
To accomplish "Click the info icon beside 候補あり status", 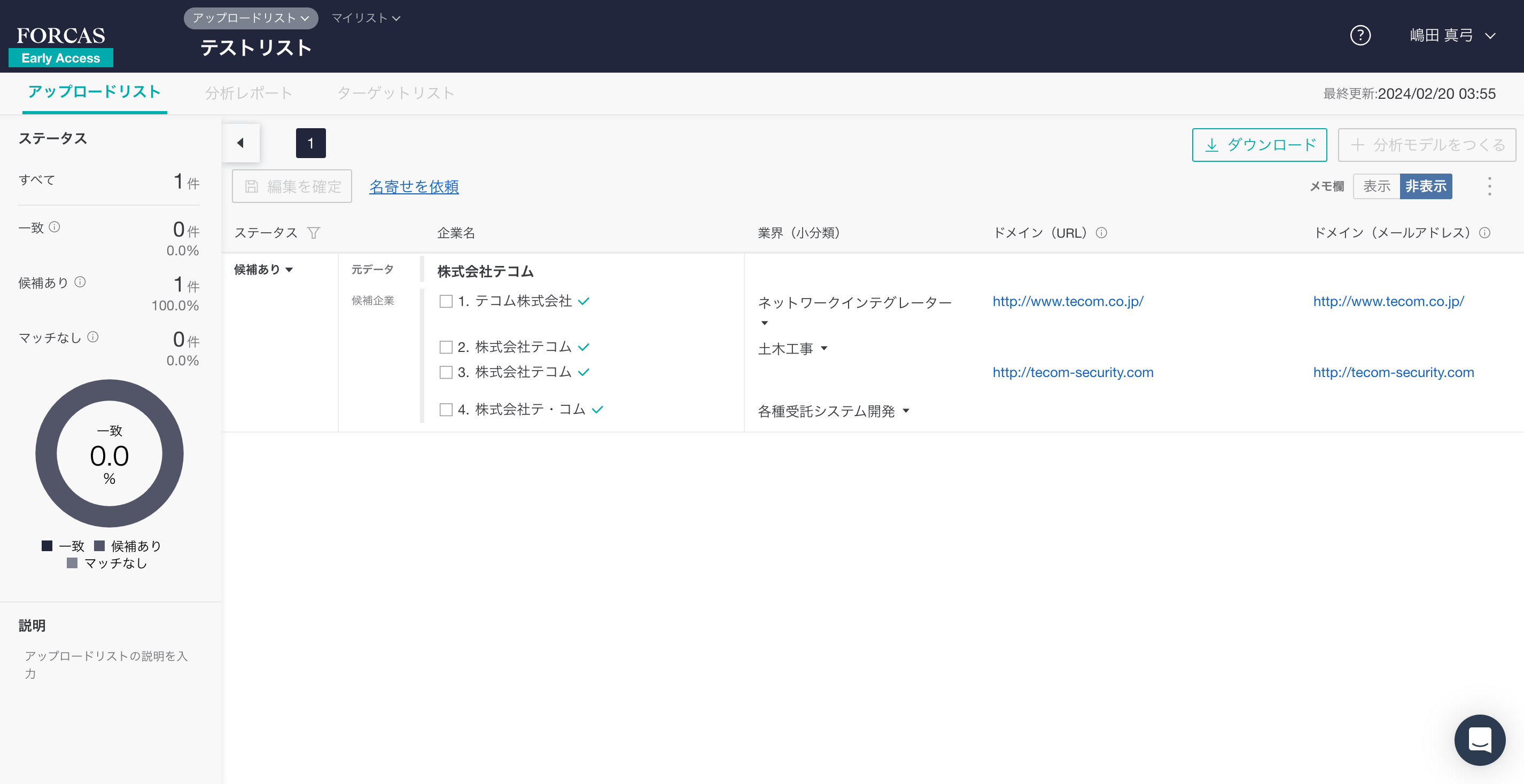I will [80, 282].
